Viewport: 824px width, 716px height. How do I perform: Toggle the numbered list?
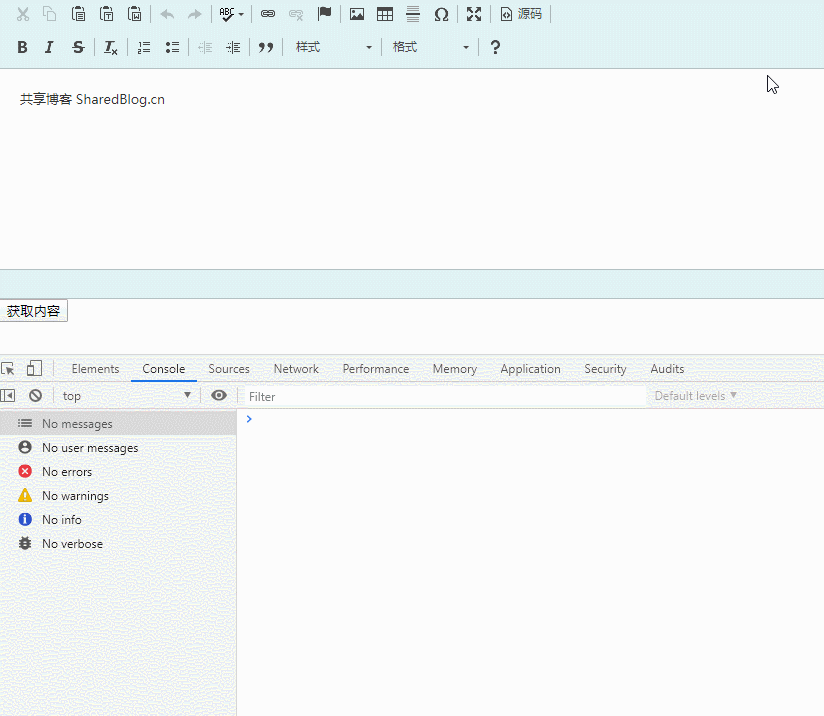point(144,47)
